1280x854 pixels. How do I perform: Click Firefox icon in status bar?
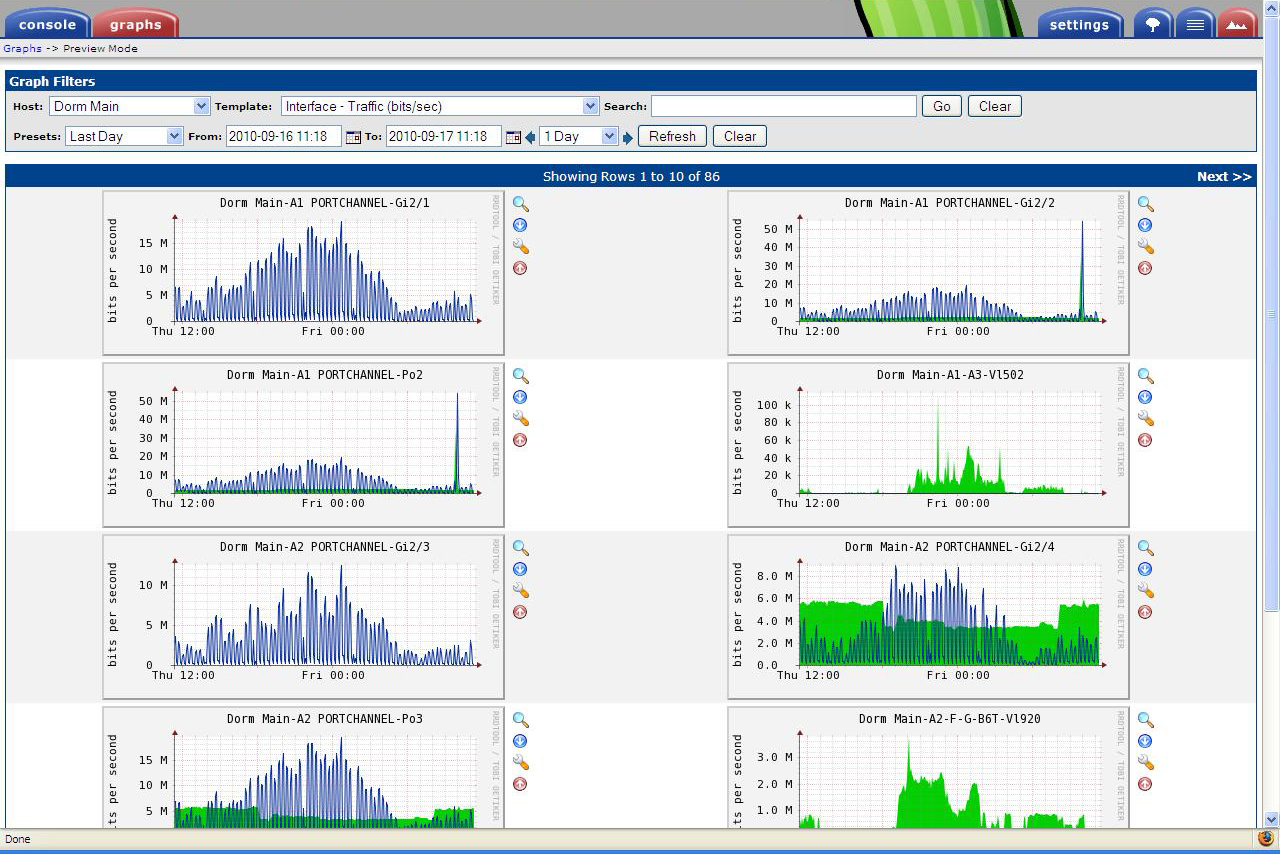pyautogui.click(x=1266, y=839)
